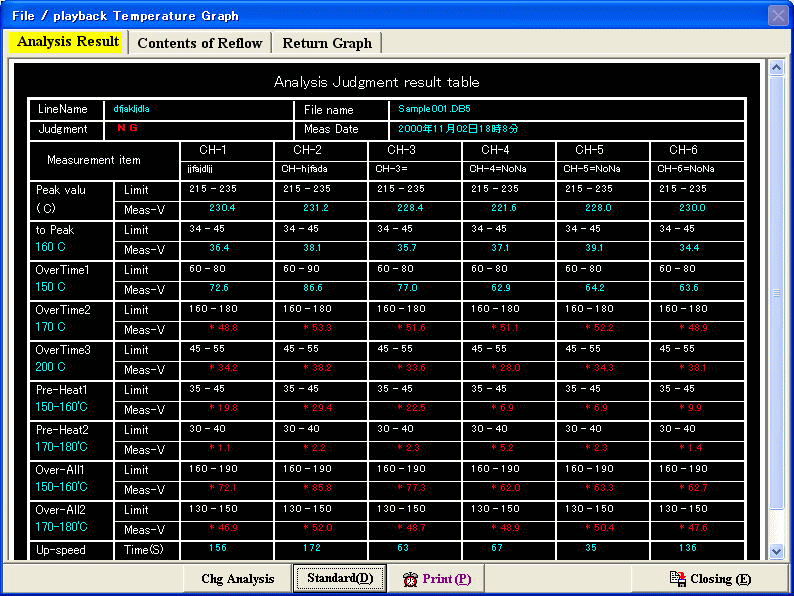Switch to the Analysis Result tab
This screenshot has height=596, width=794.
(x=68, y=42)
